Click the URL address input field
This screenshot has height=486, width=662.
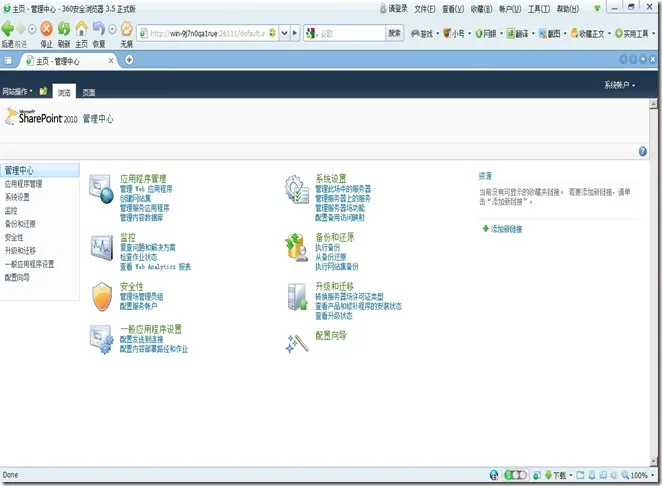point(207,33)
